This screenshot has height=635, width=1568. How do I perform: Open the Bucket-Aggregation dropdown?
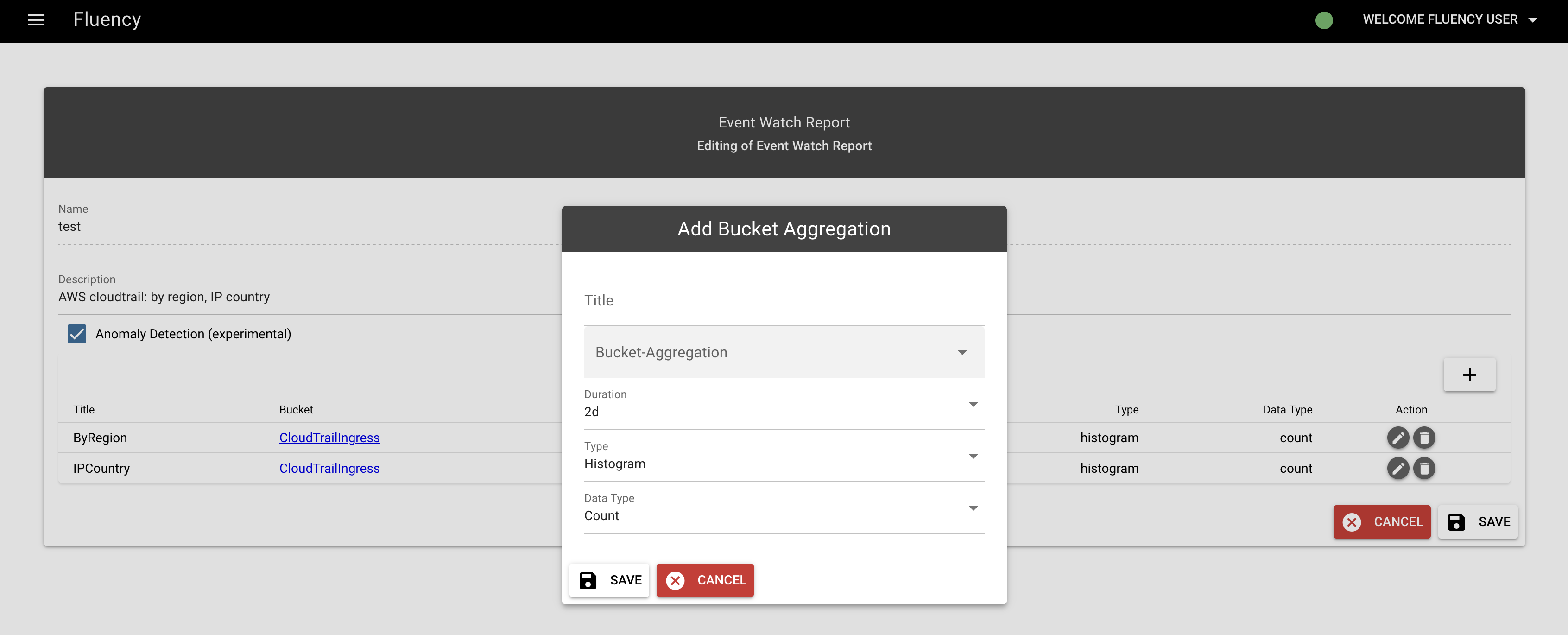click(784, 353)
